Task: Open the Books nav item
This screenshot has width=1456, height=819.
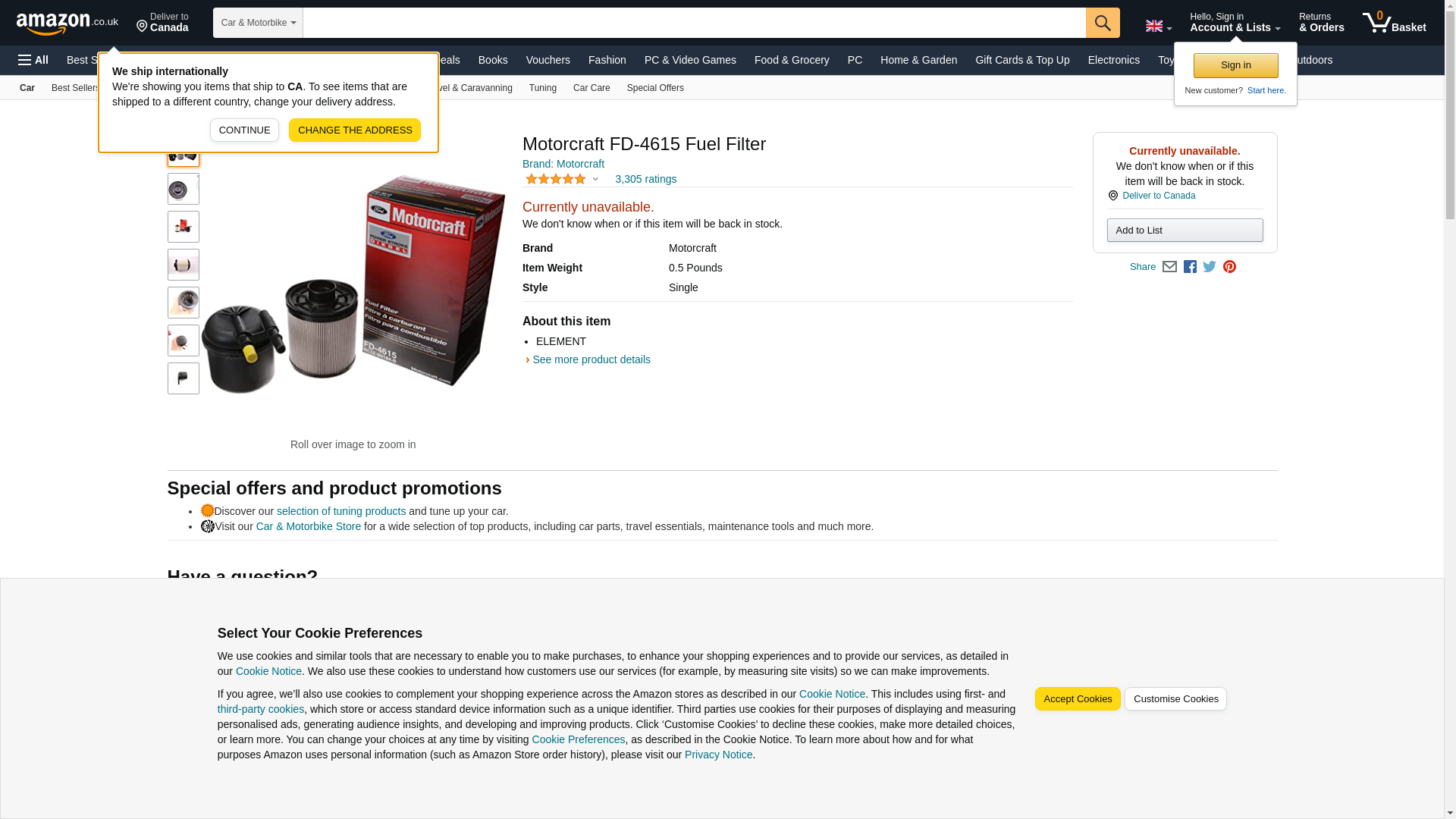Action: [x=493, y=60]
